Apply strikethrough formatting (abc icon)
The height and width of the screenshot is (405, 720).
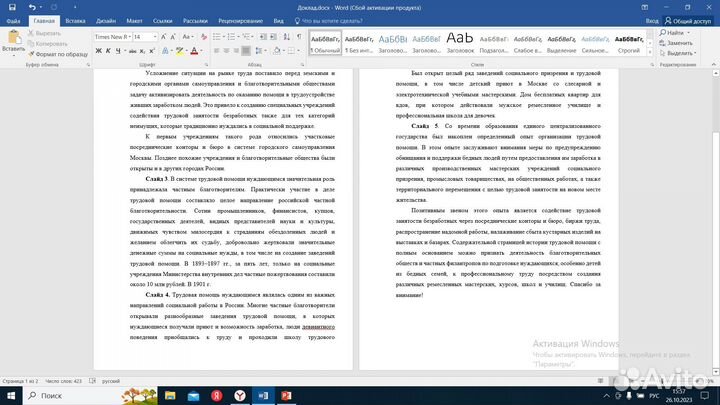click(x=133, y=51)
